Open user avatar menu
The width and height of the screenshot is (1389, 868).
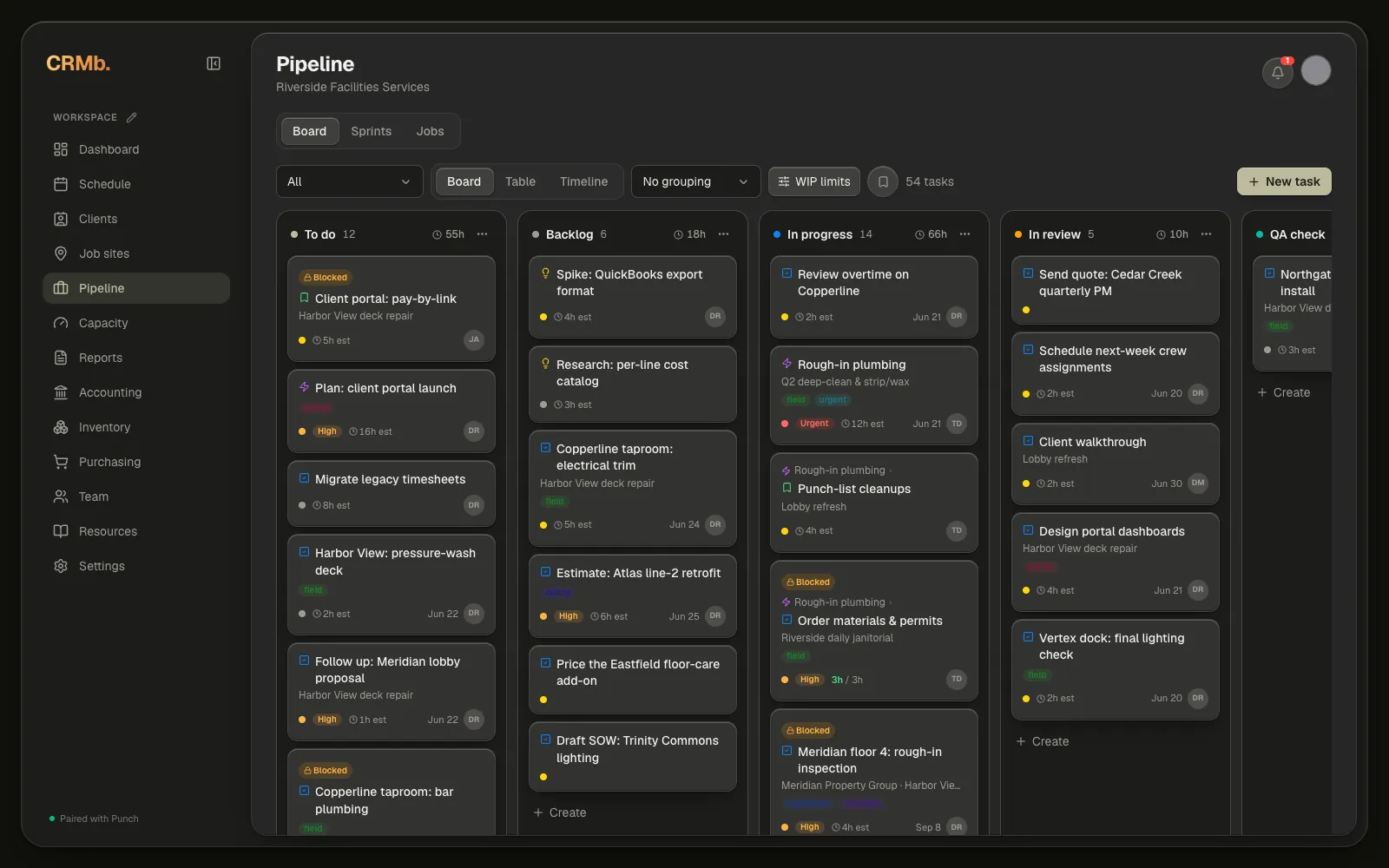coord(1315,70)
